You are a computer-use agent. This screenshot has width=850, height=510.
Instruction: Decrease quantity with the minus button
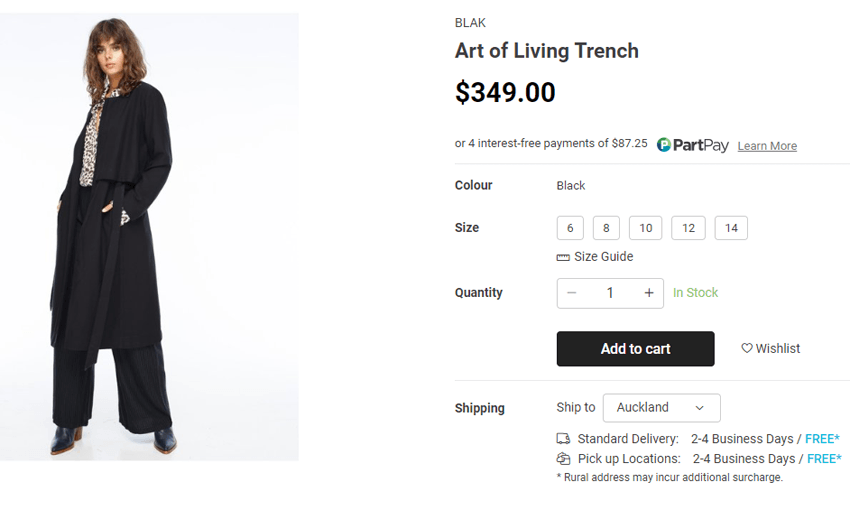[572, 293]
